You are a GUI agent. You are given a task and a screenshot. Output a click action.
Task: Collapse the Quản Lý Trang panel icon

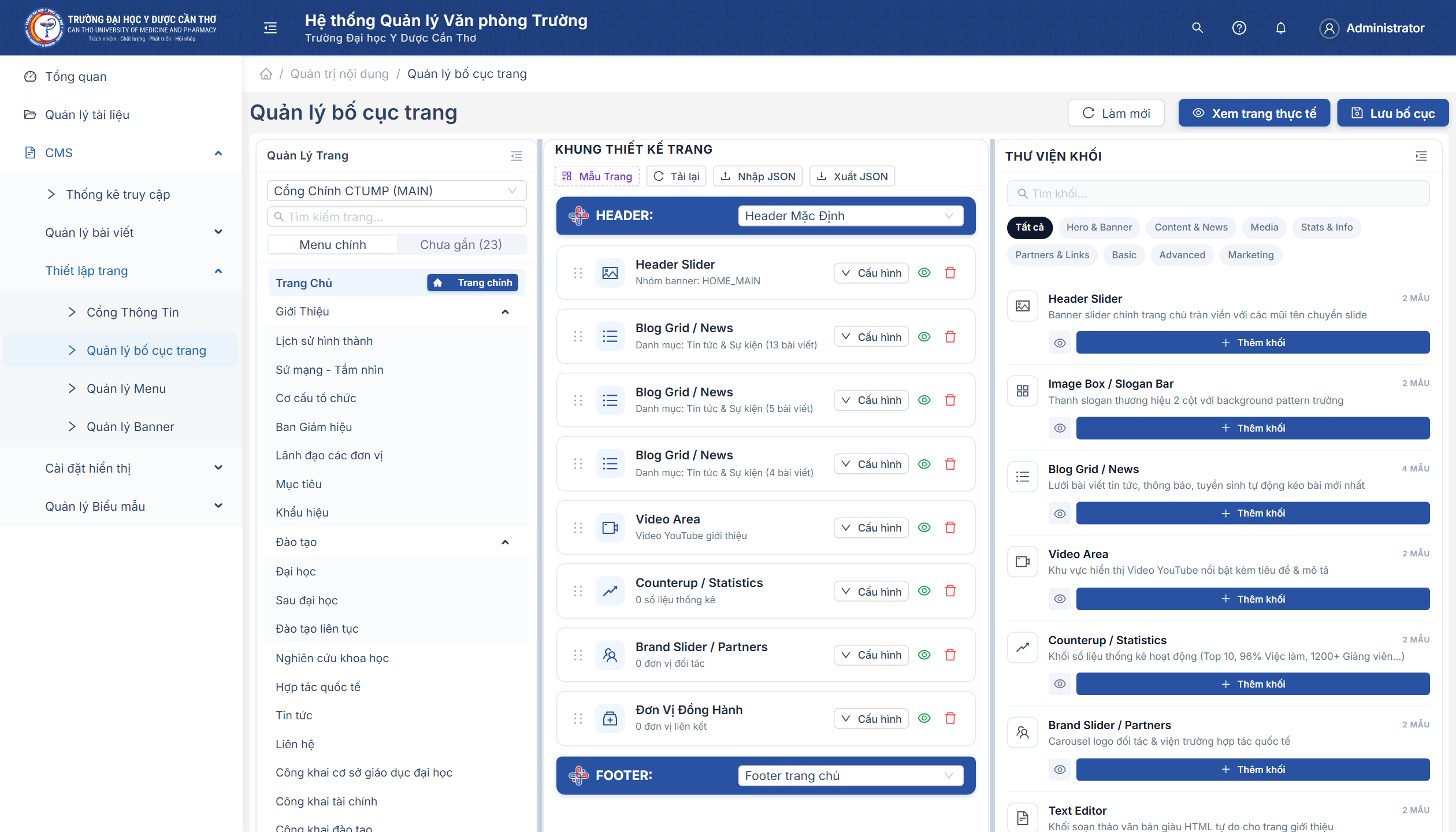[516, 156]
